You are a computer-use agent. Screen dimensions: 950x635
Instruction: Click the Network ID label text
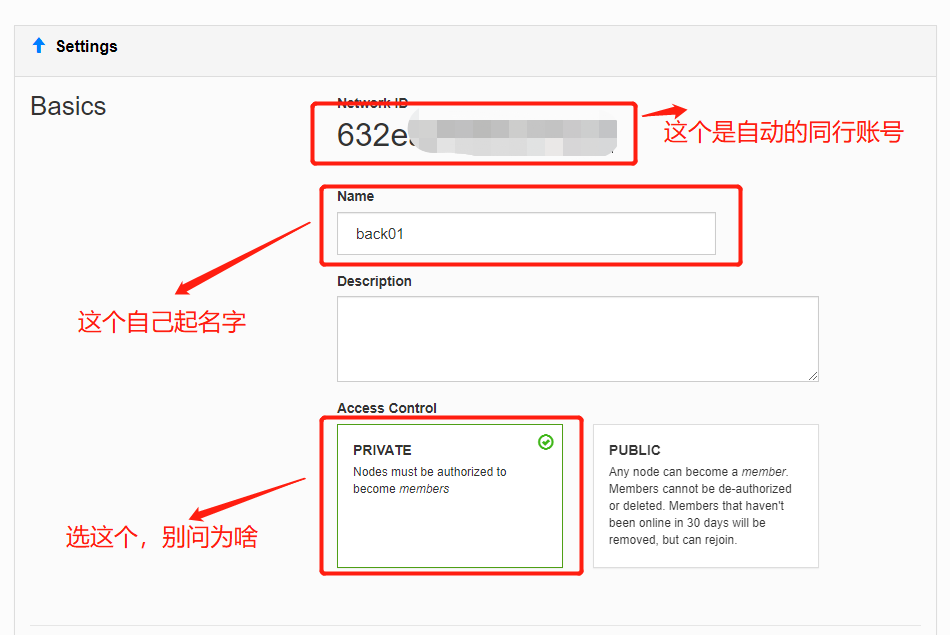(x=372, y=103)
